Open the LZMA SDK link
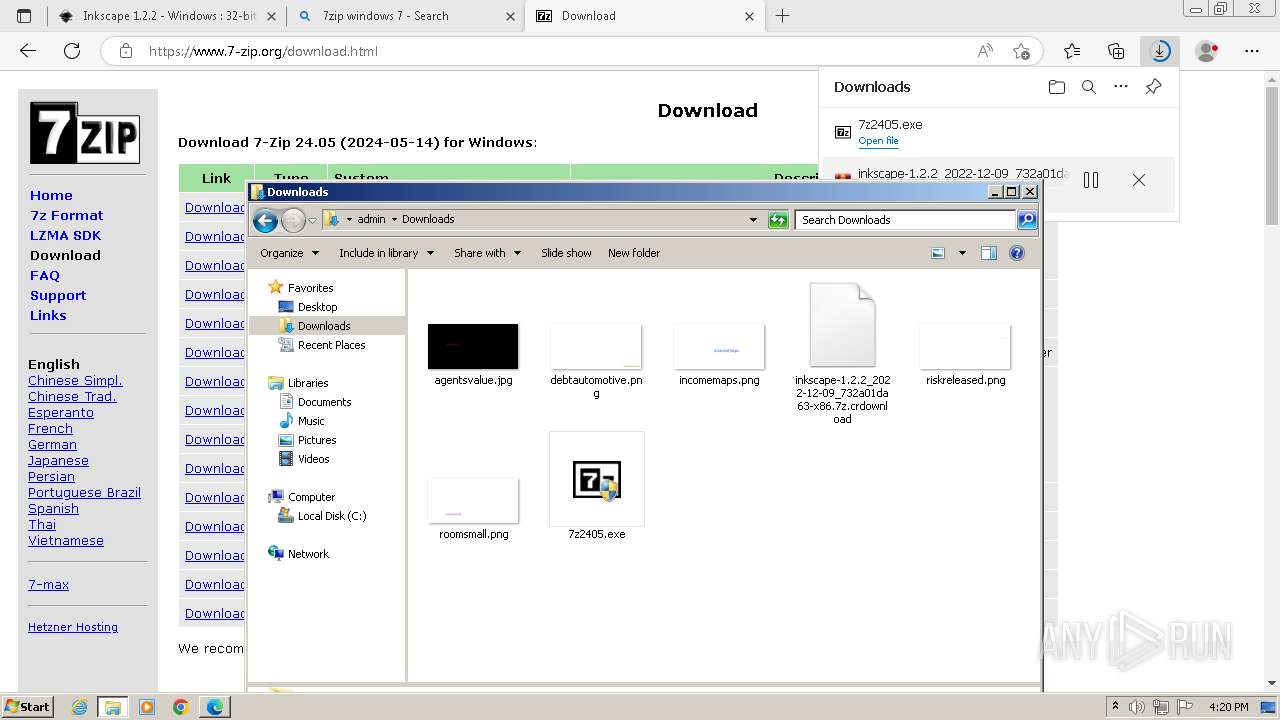The width and height of the screenshot is (1280, 720). [x=65, y=235]
